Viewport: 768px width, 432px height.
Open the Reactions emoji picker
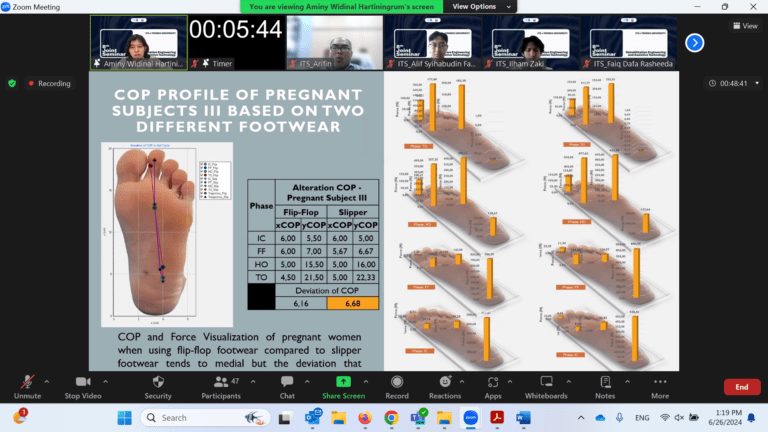[x=444, y=386]
